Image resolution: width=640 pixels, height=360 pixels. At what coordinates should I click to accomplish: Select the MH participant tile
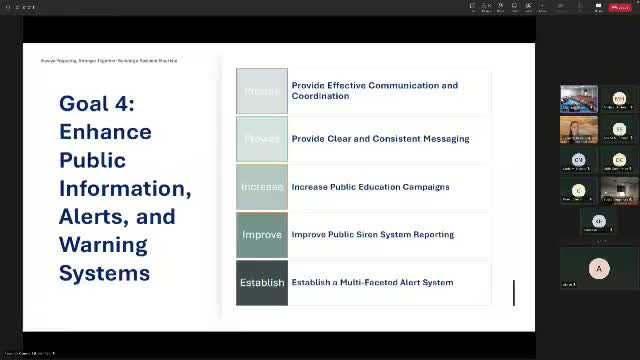pos(619,99)
